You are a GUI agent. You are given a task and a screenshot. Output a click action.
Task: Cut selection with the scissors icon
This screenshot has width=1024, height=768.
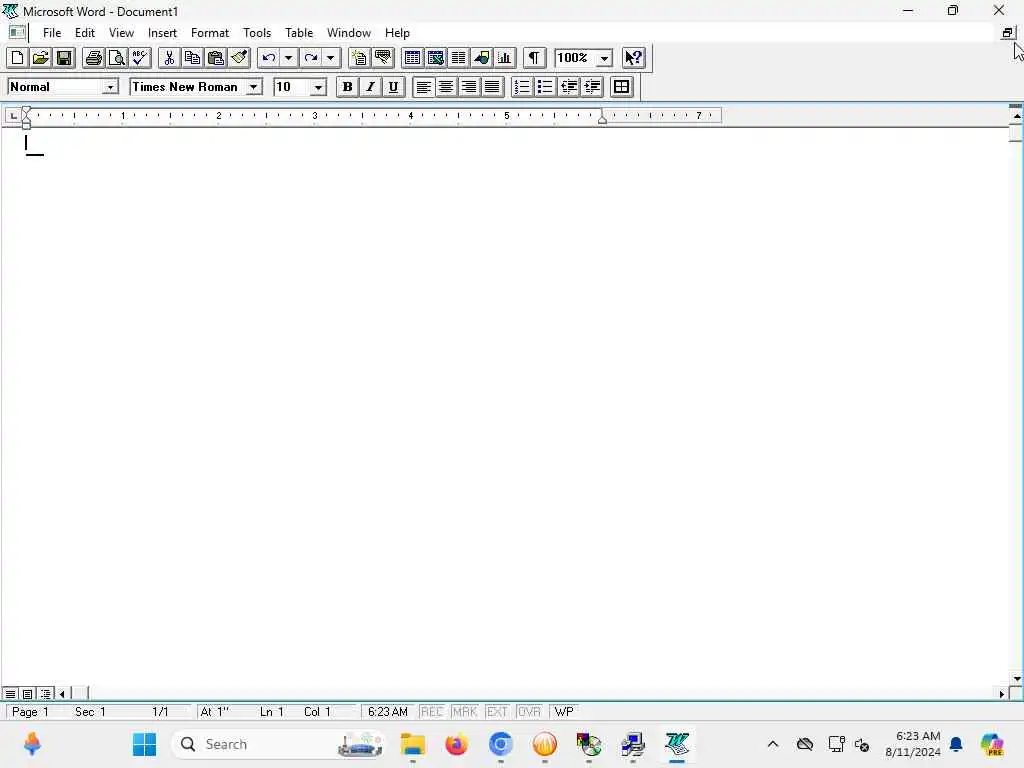coord(169,58)
